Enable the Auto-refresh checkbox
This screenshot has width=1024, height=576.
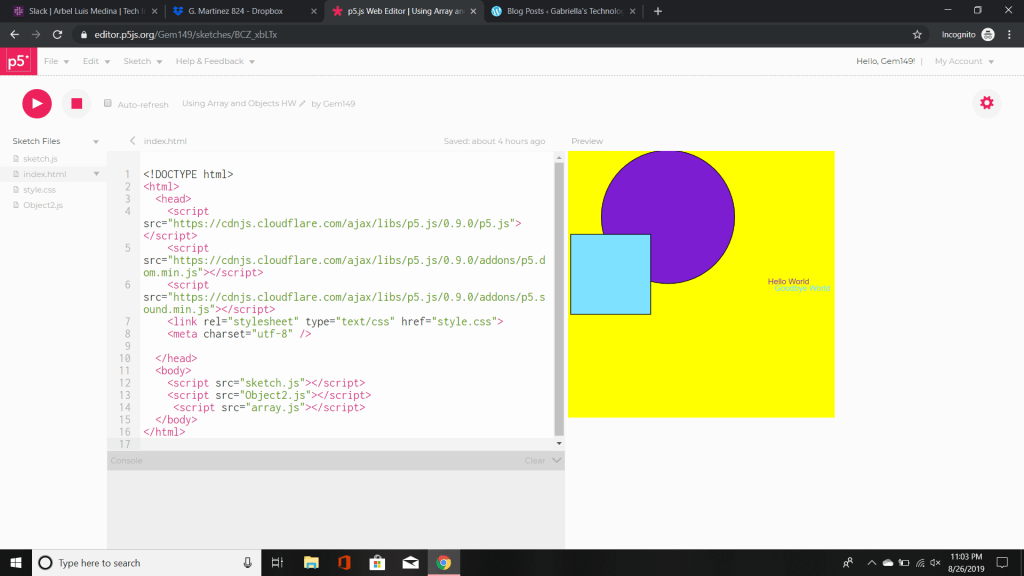point(108,103)
